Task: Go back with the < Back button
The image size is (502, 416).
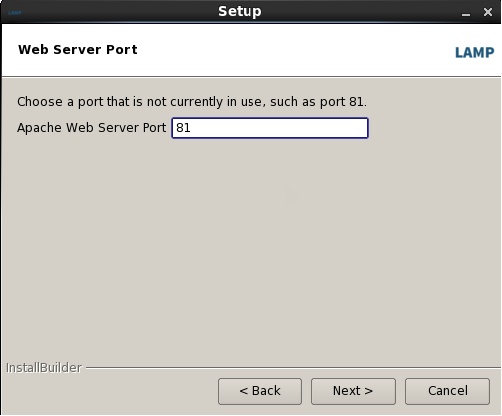Action: pos(260,391)
